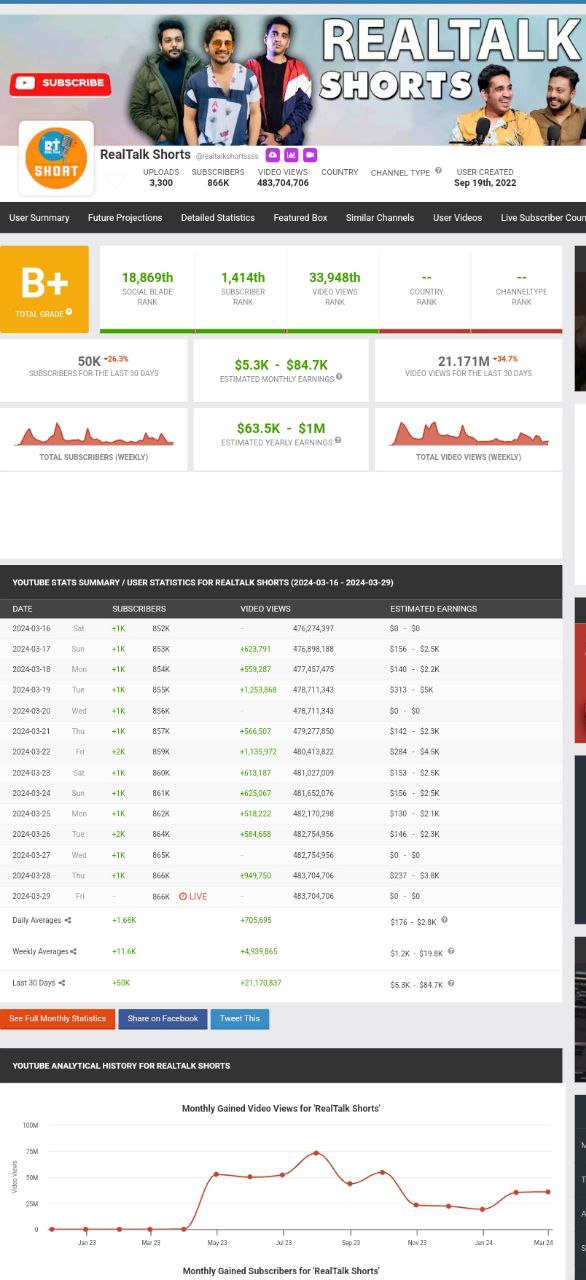Click the first purple icon beside channel name
Screen dimensions: 586x1280
[x=272, y=155]
